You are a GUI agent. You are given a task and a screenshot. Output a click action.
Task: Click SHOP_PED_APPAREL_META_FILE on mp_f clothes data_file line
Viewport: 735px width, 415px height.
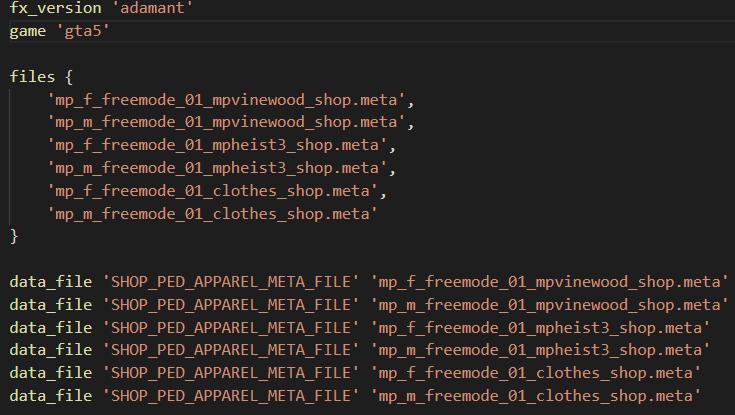pyautogui.click(x=231, y=373)
